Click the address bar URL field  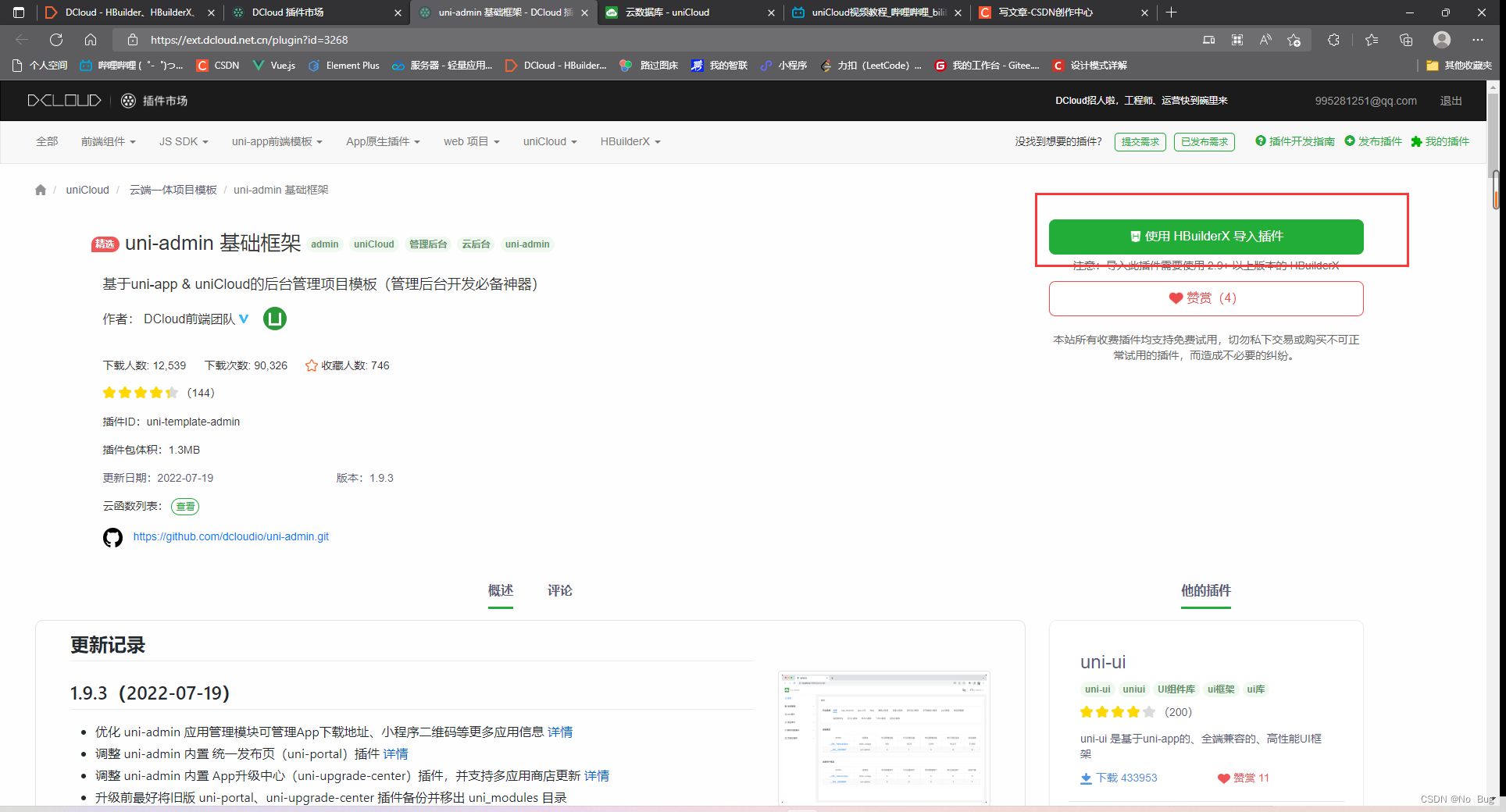[656, 40]
